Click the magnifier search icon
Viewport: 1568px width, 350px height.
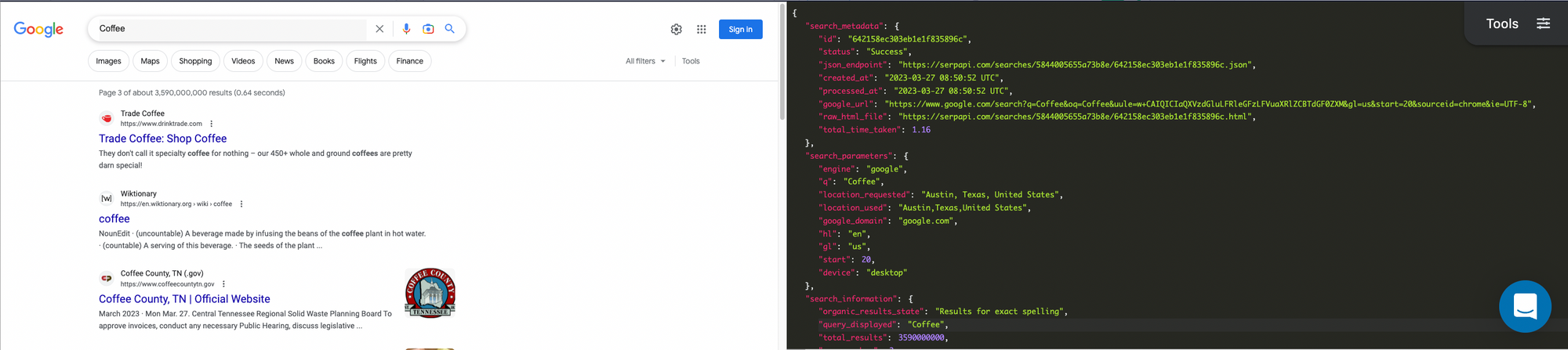[x=450, y=29]
